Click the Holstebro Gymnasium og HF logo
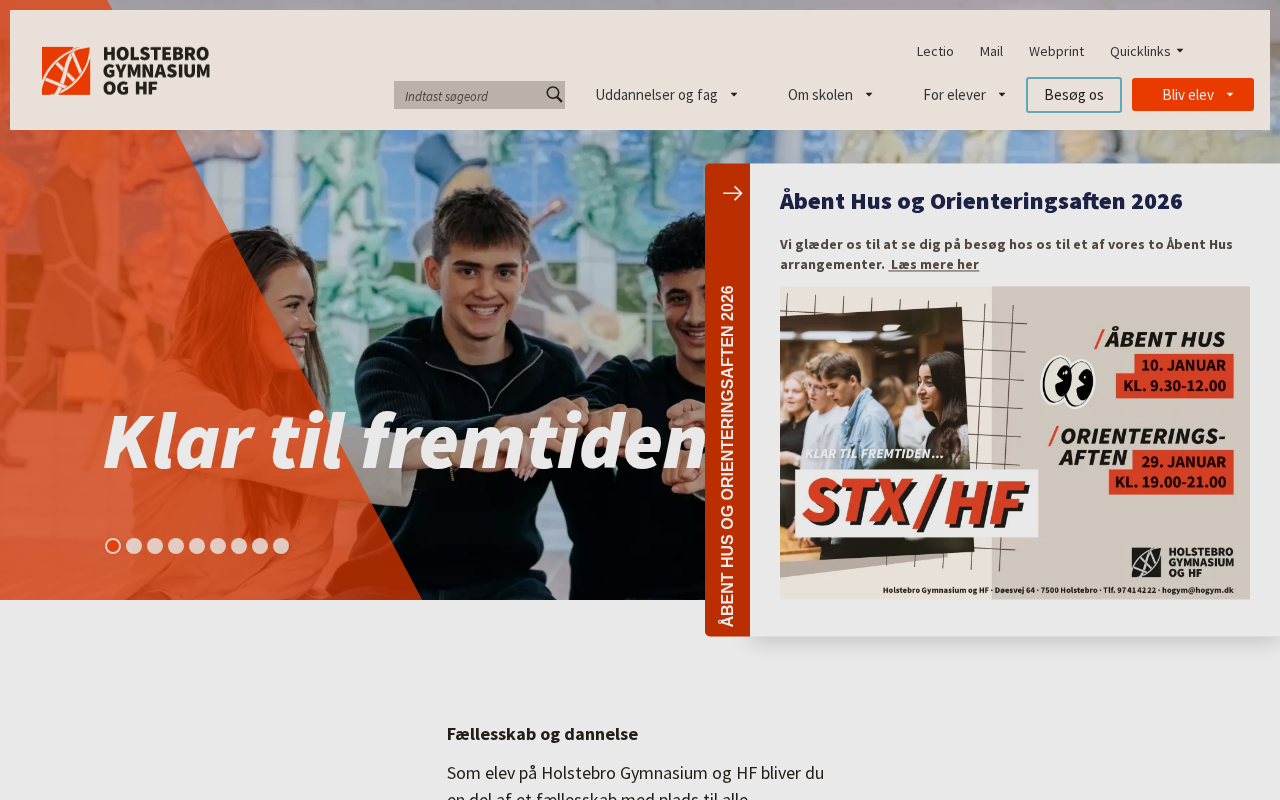Viewport: 1280px width, 800px height. click(x=126, y=71)
